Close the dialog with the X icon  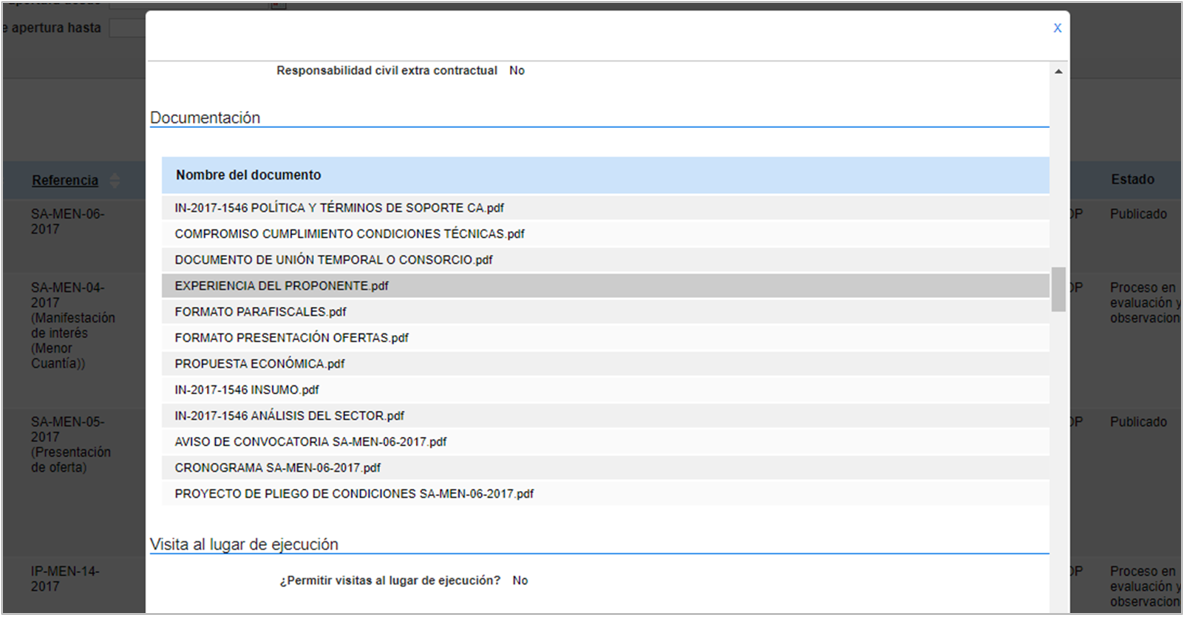point(1057,28)
